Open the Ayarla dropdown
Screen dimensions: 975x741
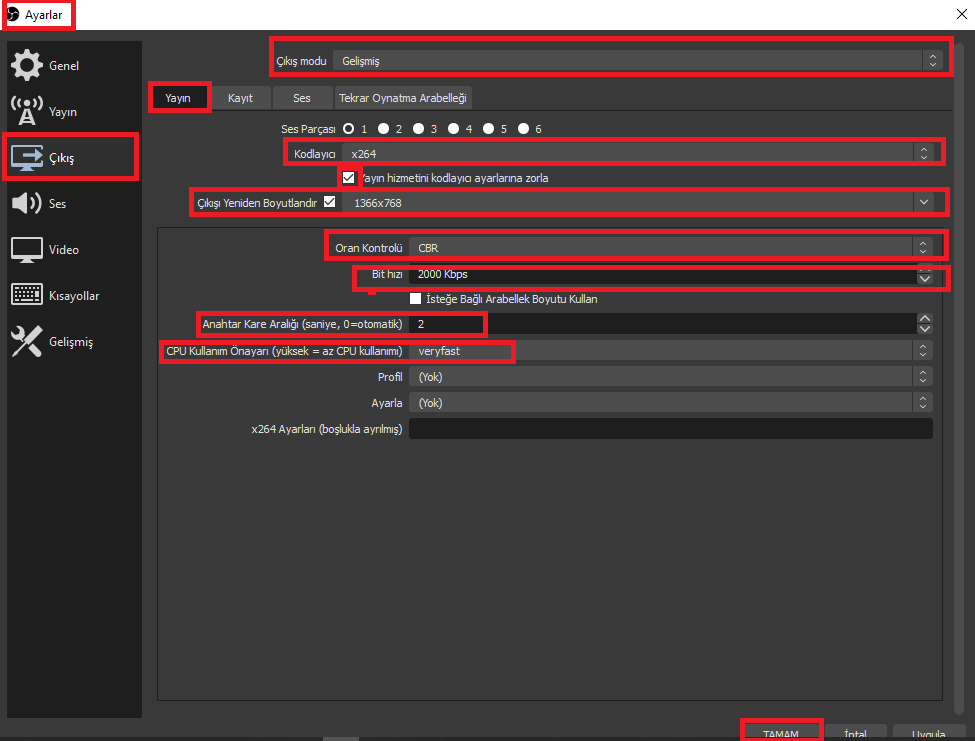pos(671,403)
